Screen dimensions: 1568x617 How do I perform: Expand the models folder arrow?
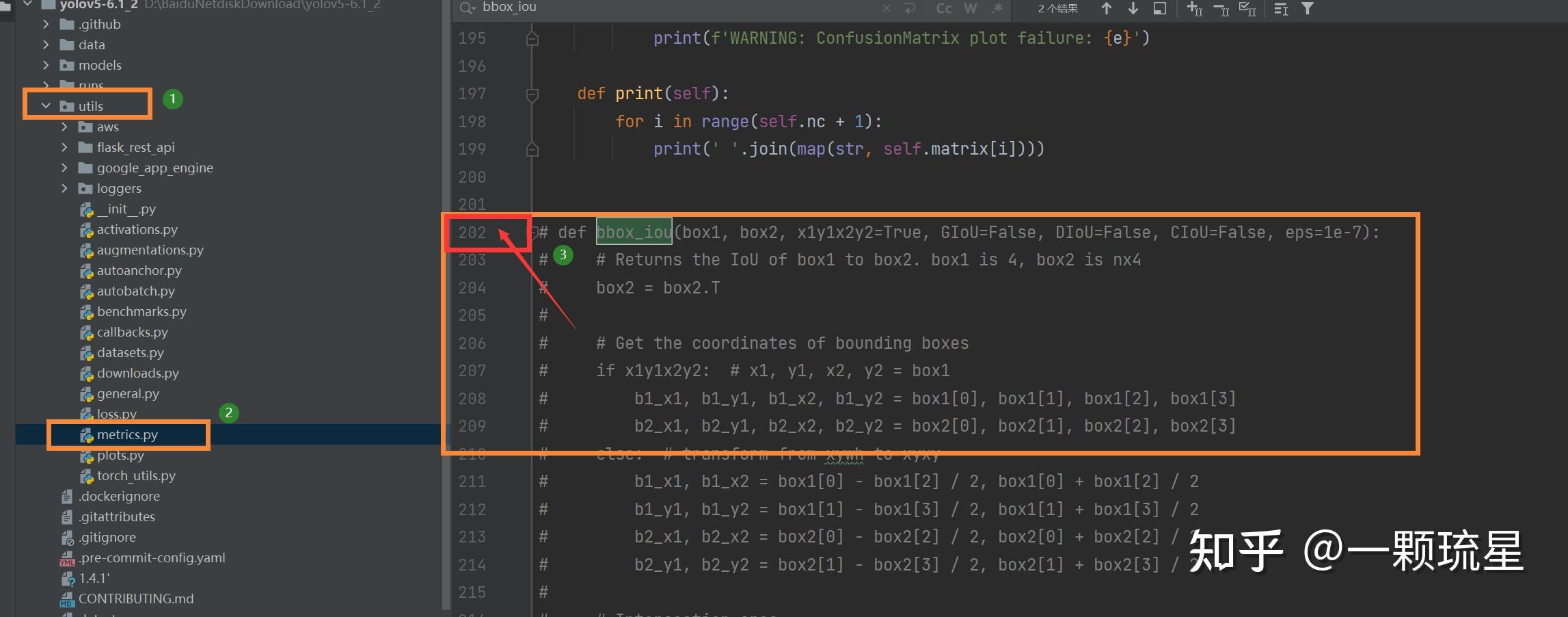click(x=46, y=65)
